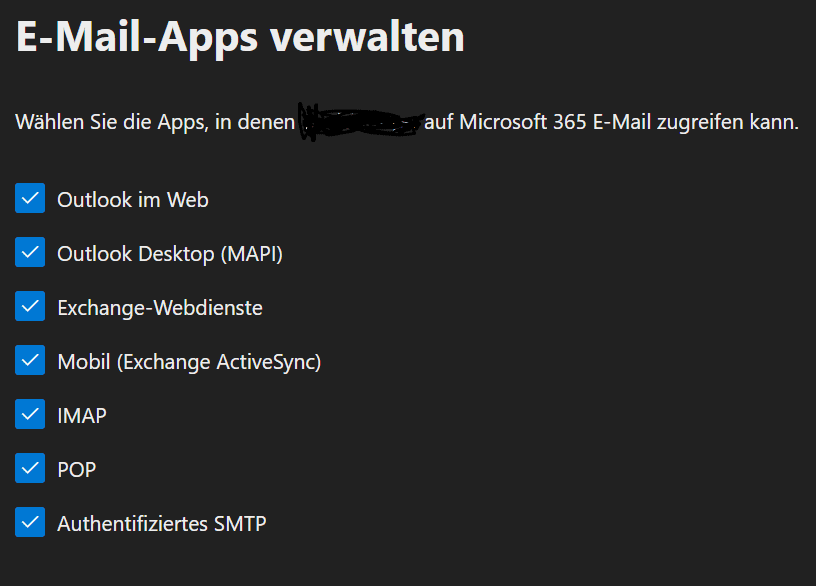Click the checkmark next to Outlook Desktop (MAPI)
The image size is (816, 586).
(x=29, y=252)
